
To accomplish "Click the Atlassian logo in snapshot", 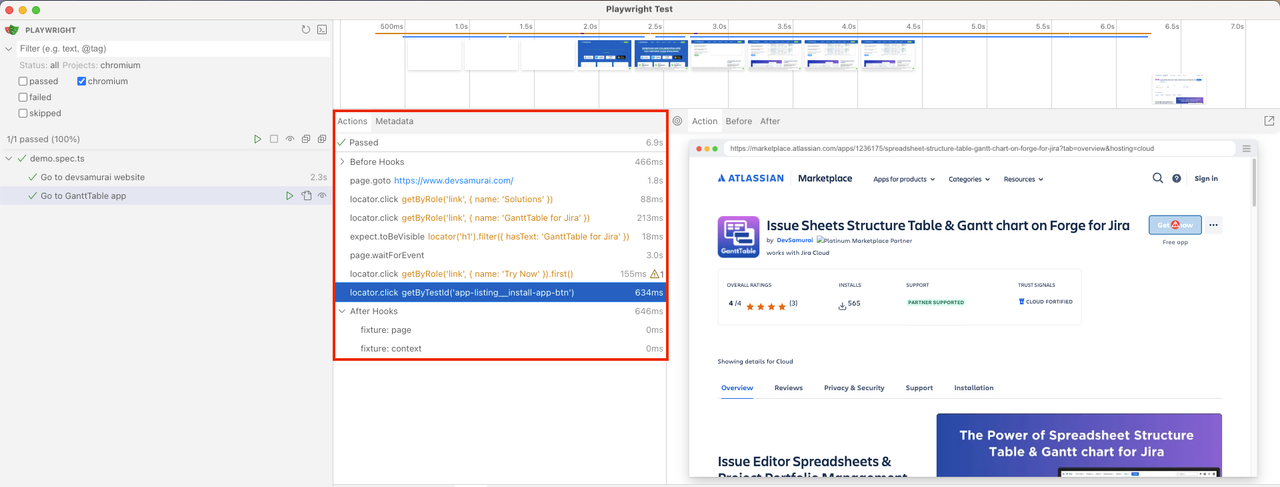I will coord(753,178).
